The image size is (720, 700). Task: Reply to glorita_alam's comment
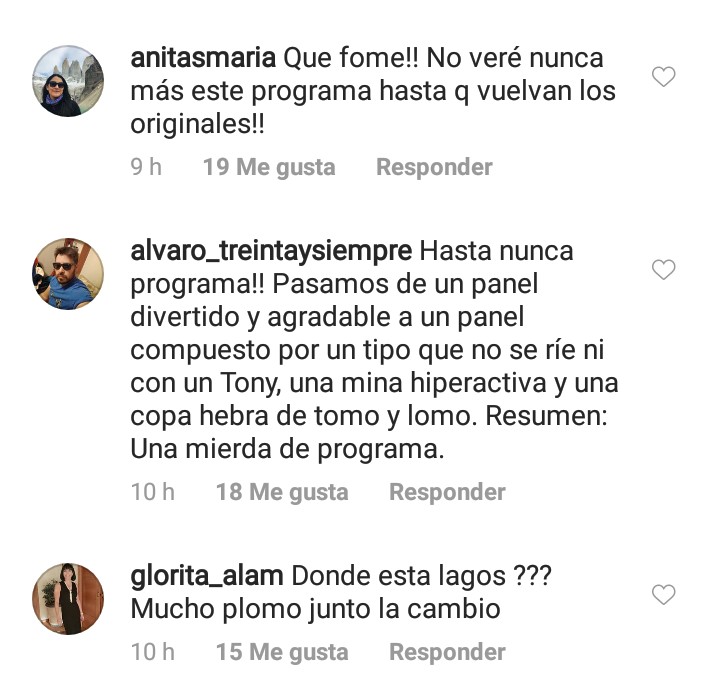click(x=447, y=653)
